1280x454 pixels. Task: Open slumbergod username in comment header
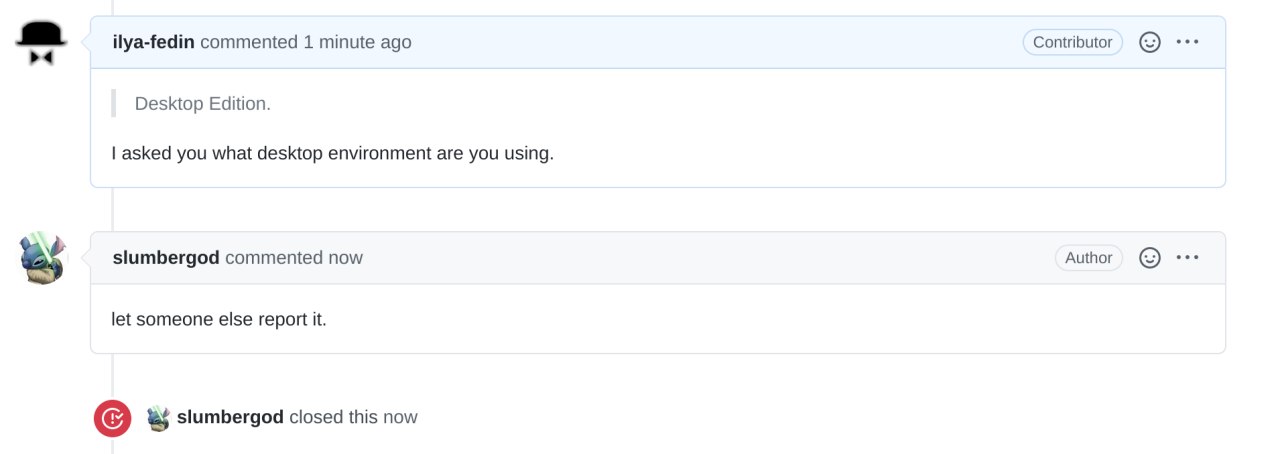tap(166, 258)
